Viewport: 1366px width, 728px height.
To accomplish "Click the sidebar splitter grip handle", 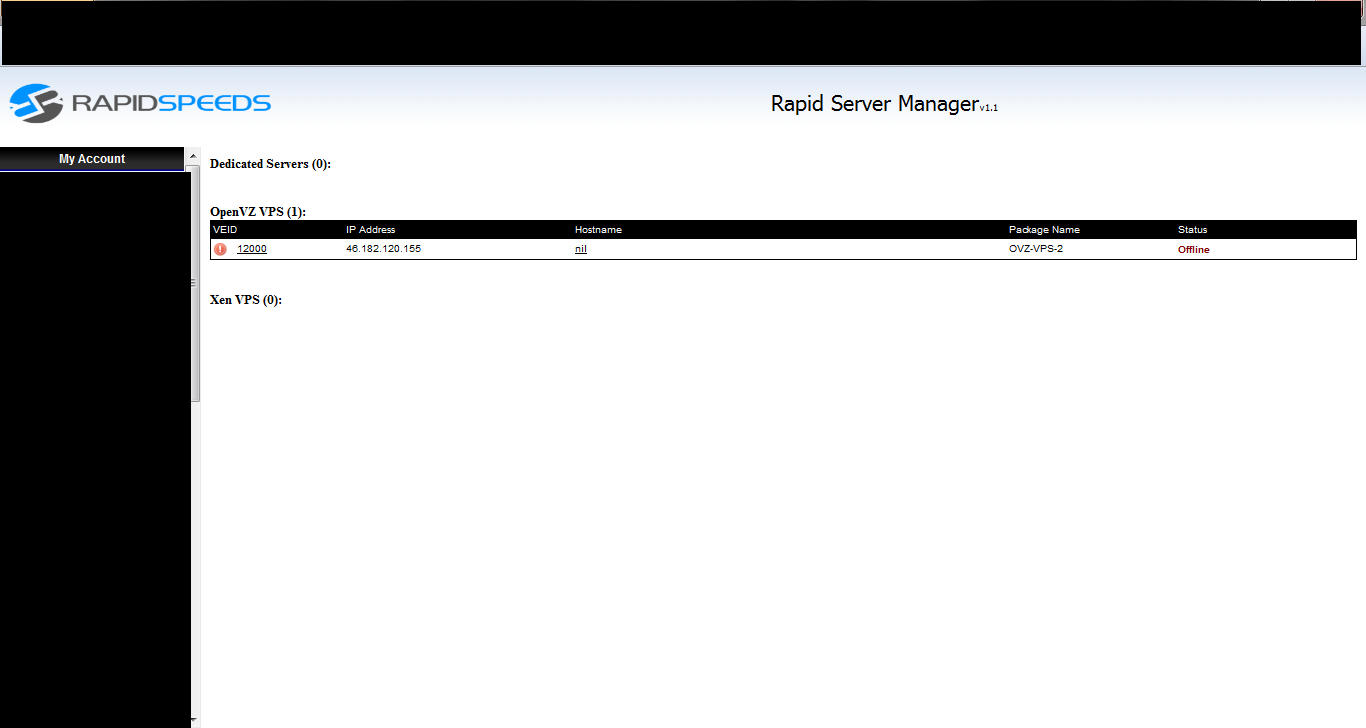I will [193, 283].
